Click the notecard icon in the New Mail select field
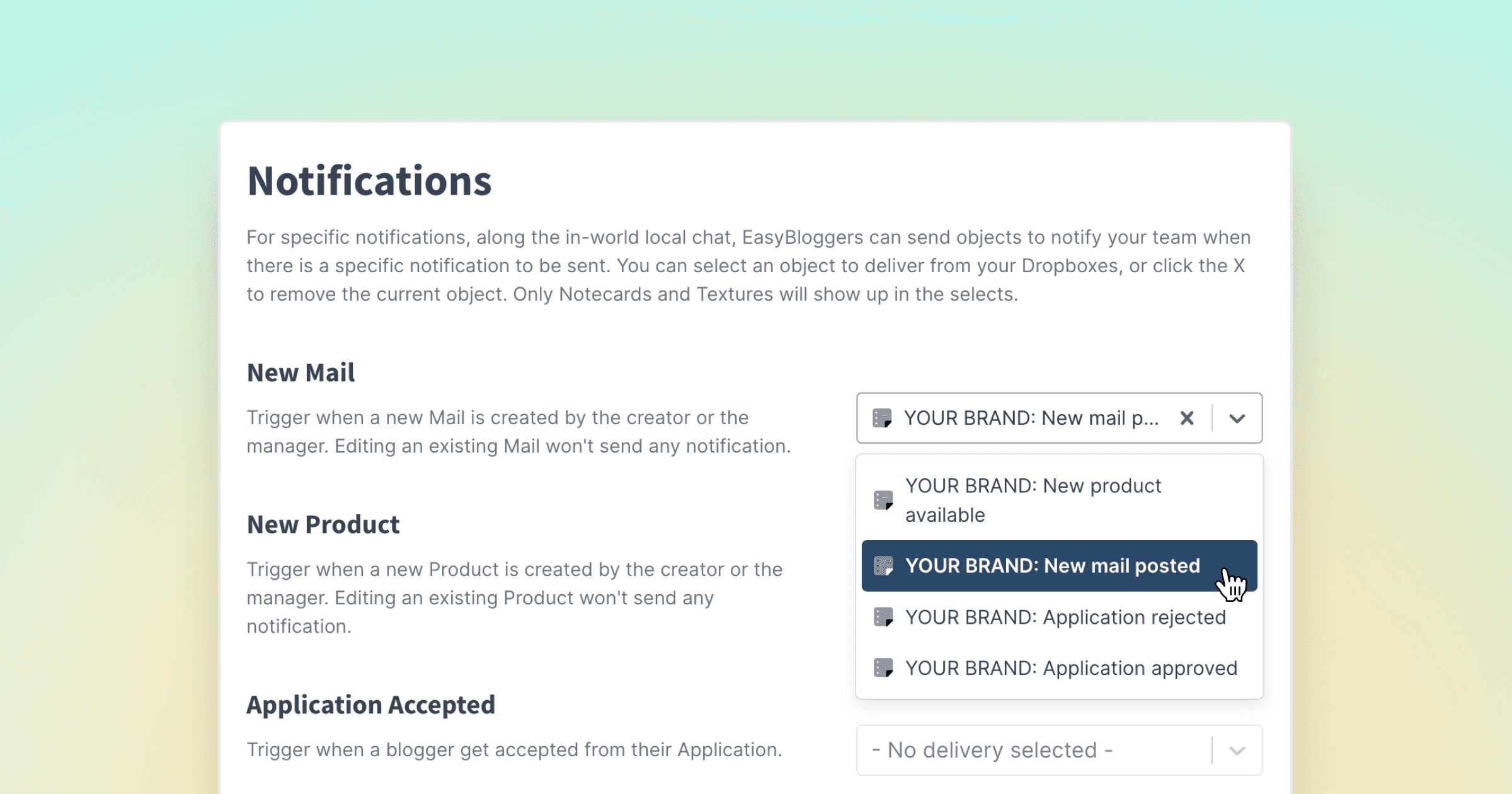 [x=882, y=418]
